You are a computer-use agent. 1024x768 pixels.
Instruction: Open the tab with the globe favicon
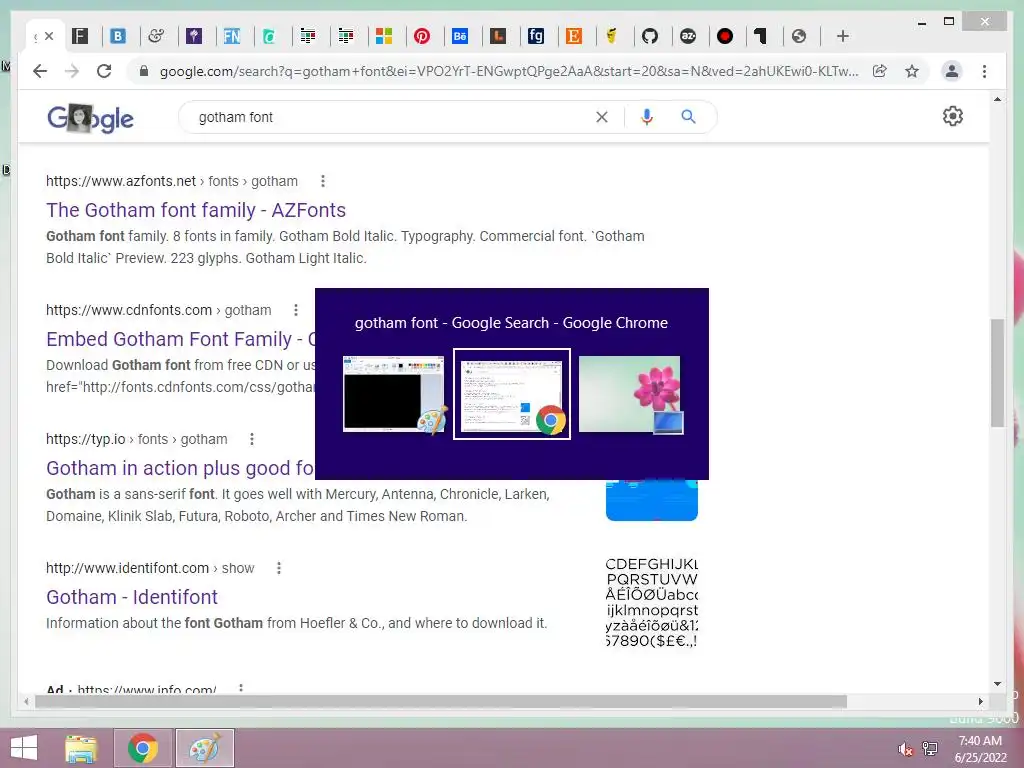click(x=799, y=36)
